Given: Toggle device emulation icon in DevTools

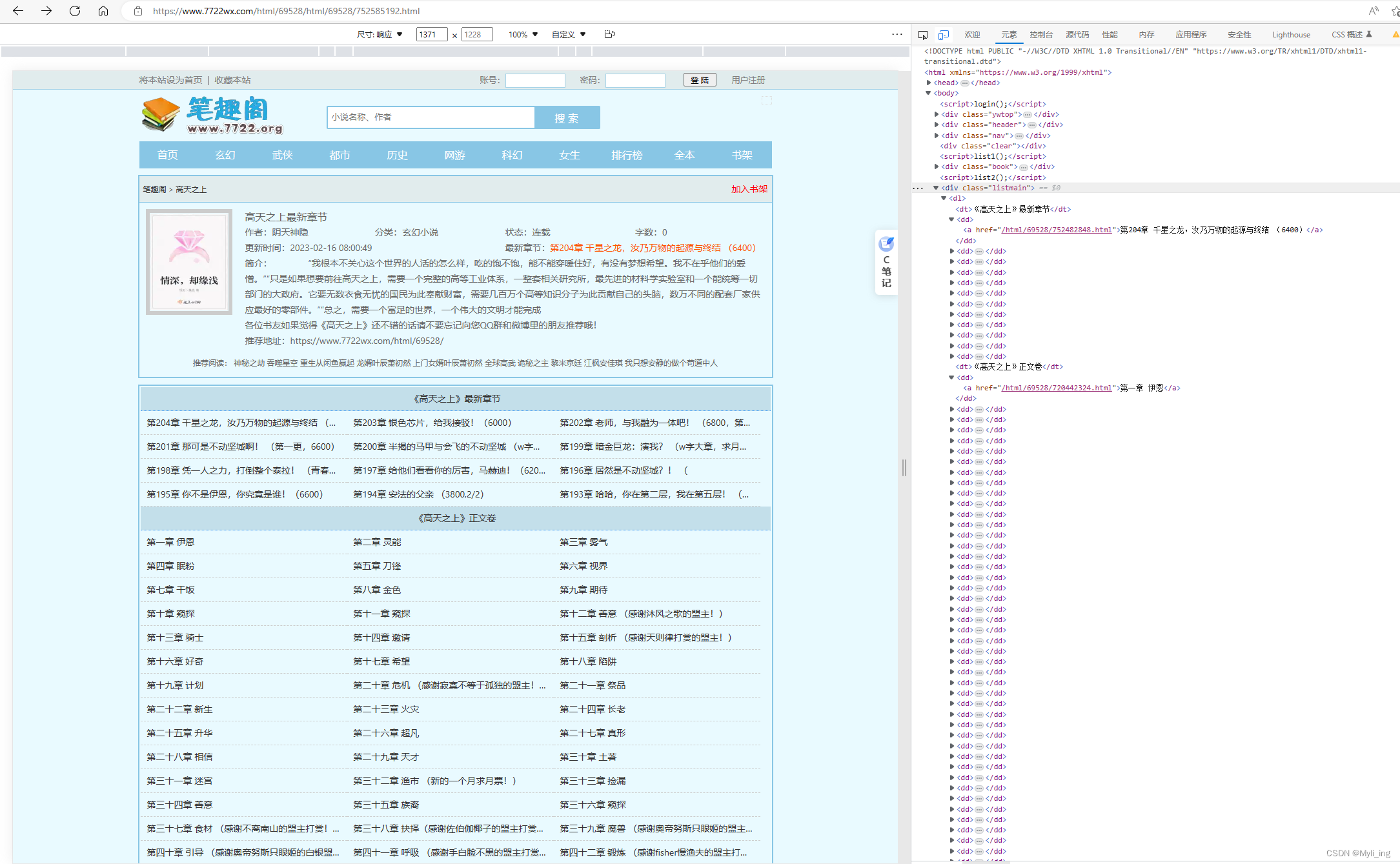Looking at the screenshot, I should pos(943,35).
